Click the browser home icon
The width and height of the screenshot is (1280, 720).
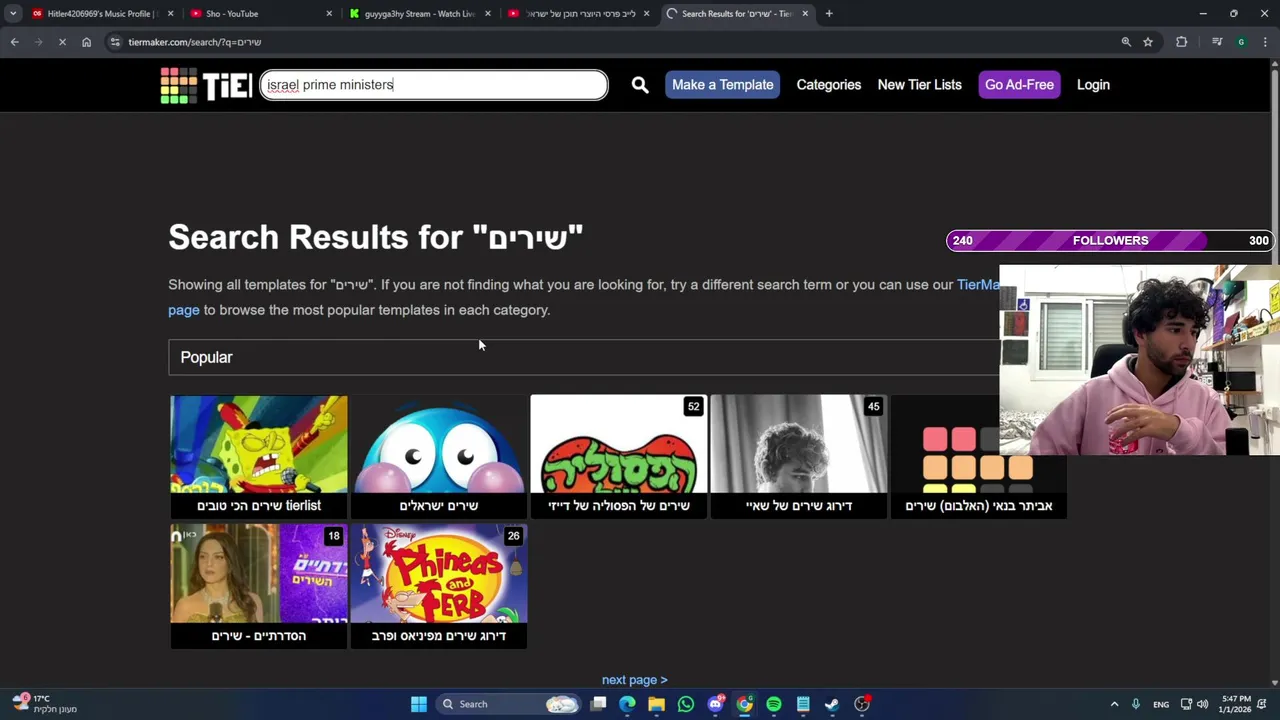tap(86, 42)
